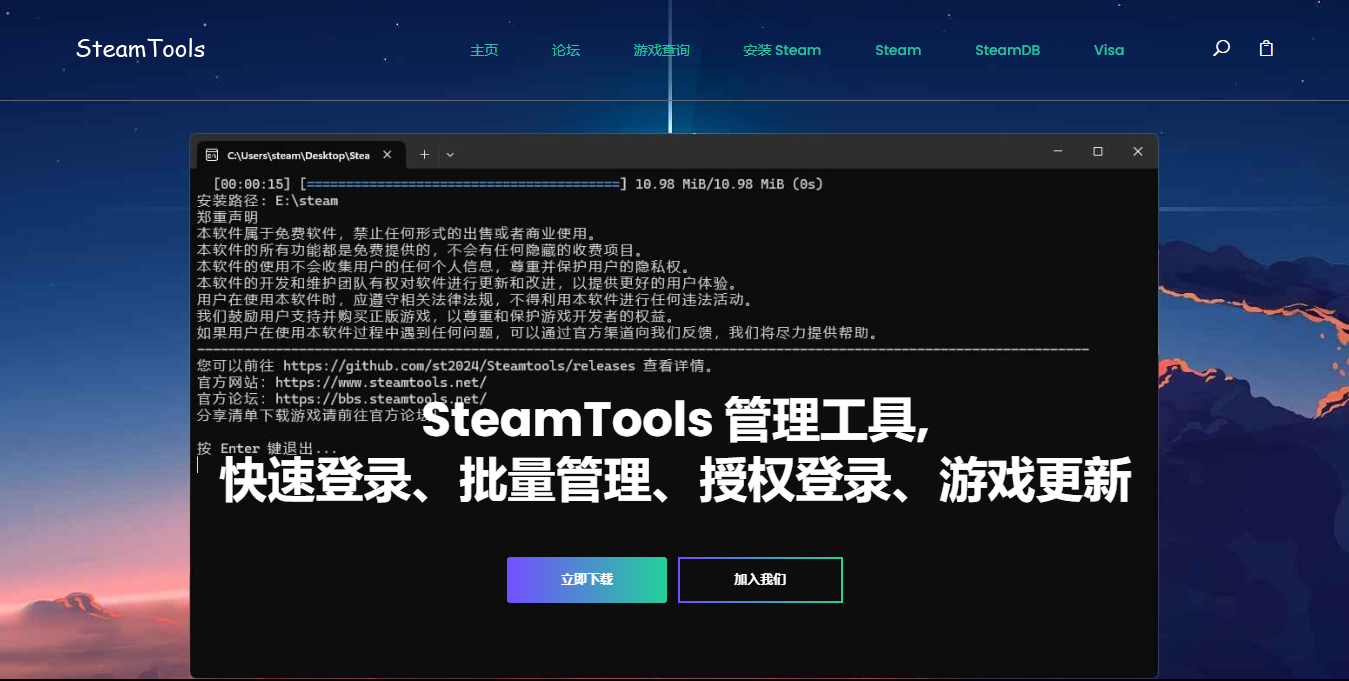Open the Visa nav item
1349x681 pixels.
(1109, 50)
